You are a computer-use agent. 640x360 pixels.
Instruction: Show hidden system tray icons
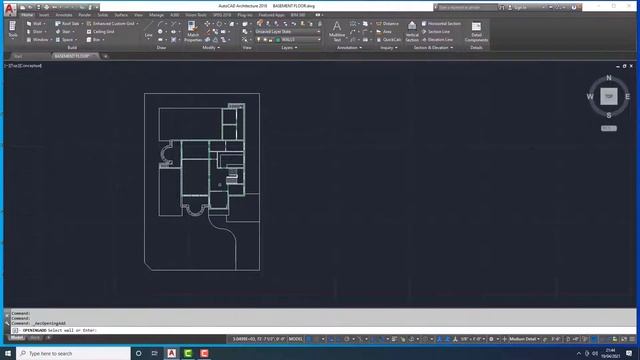click(578, 353)
